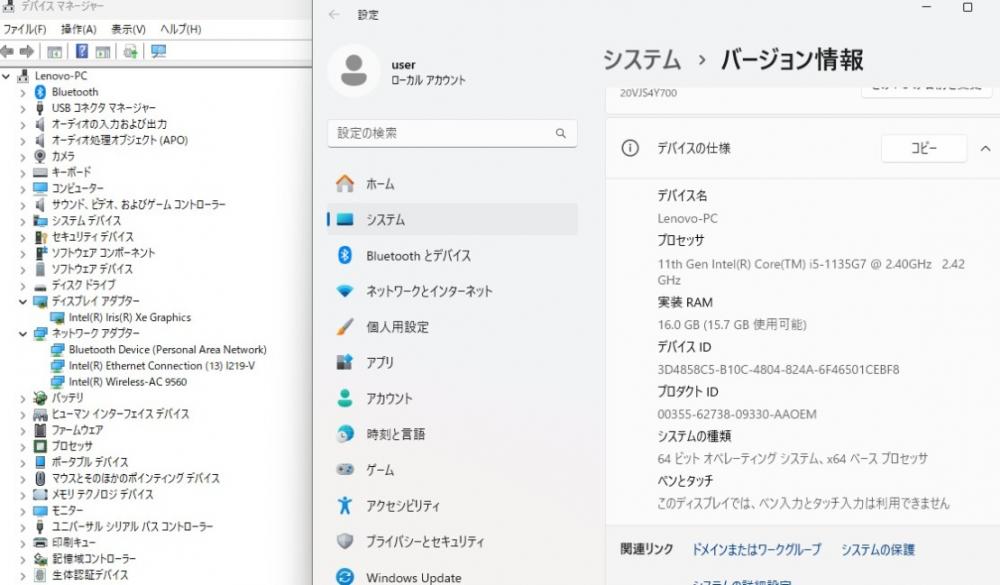Open 個人用設定 via its paintbrush icon
This screenshot has height=585, width=1000.
[345, 327]
